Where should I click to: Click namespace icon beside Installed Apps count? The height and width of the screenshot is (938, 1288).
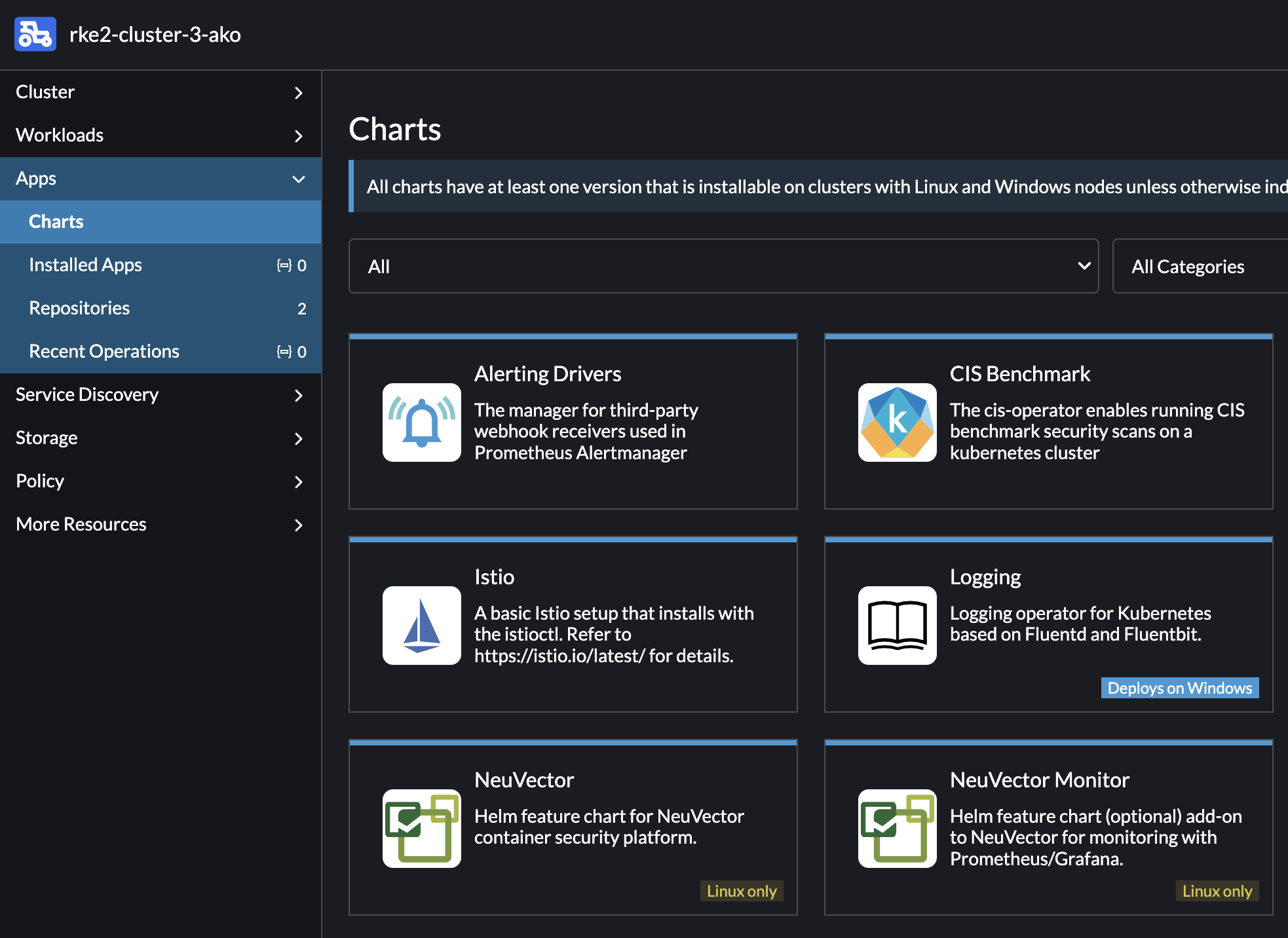pyautogui.click(x=284, y=265)
